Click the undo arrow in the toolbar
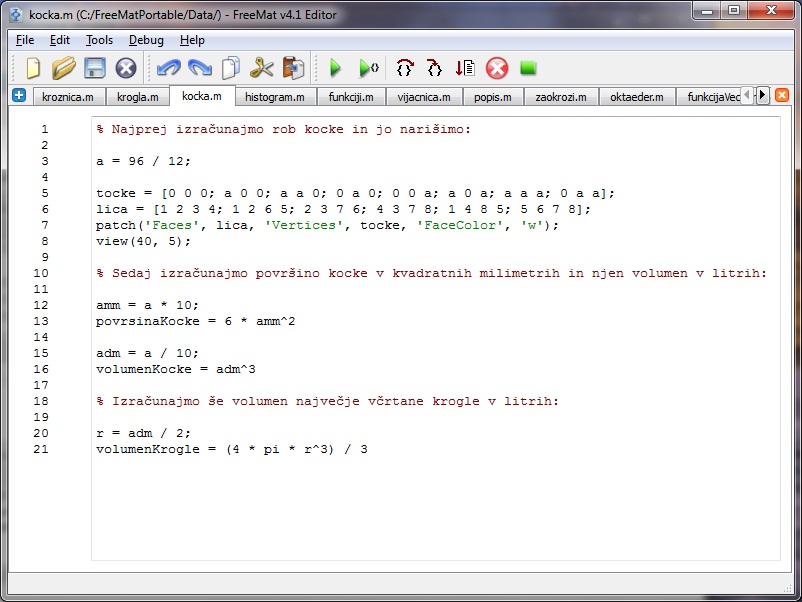The height and width of the screenshot is (602, 802). click(x=168, y=68)
